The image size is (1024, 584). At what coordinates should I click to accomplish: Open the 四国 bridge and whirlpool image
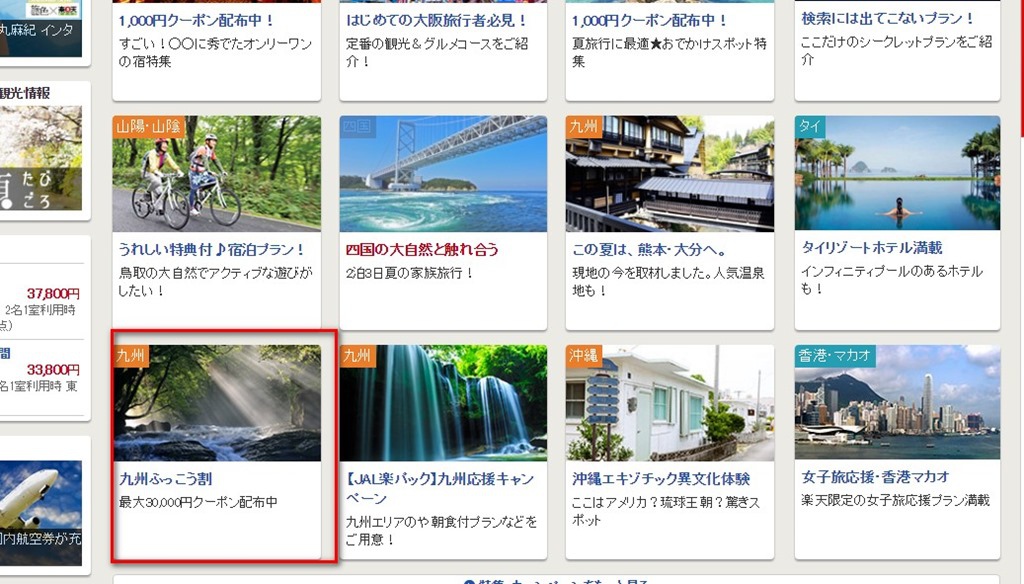[443, 174]
